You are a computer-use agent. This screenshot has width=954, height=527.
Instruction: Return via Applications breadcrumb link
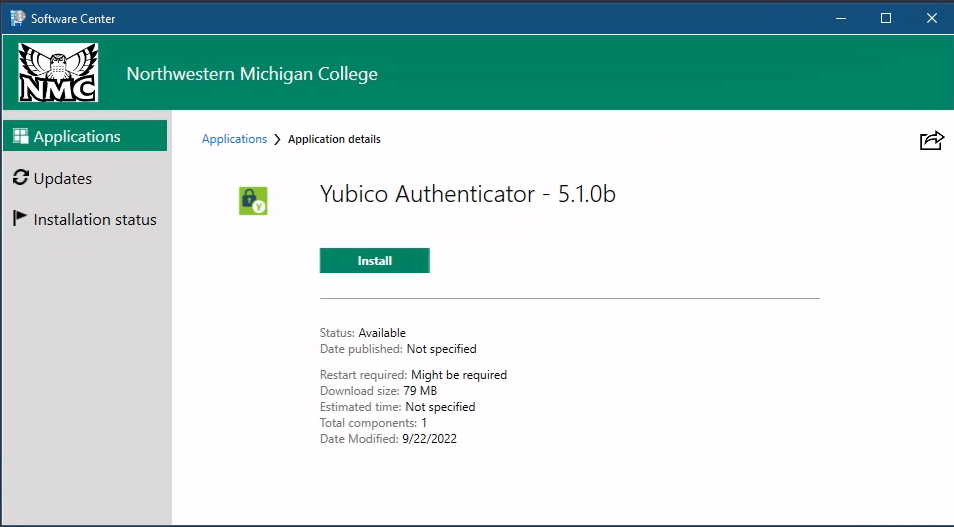tap(234, 139)
